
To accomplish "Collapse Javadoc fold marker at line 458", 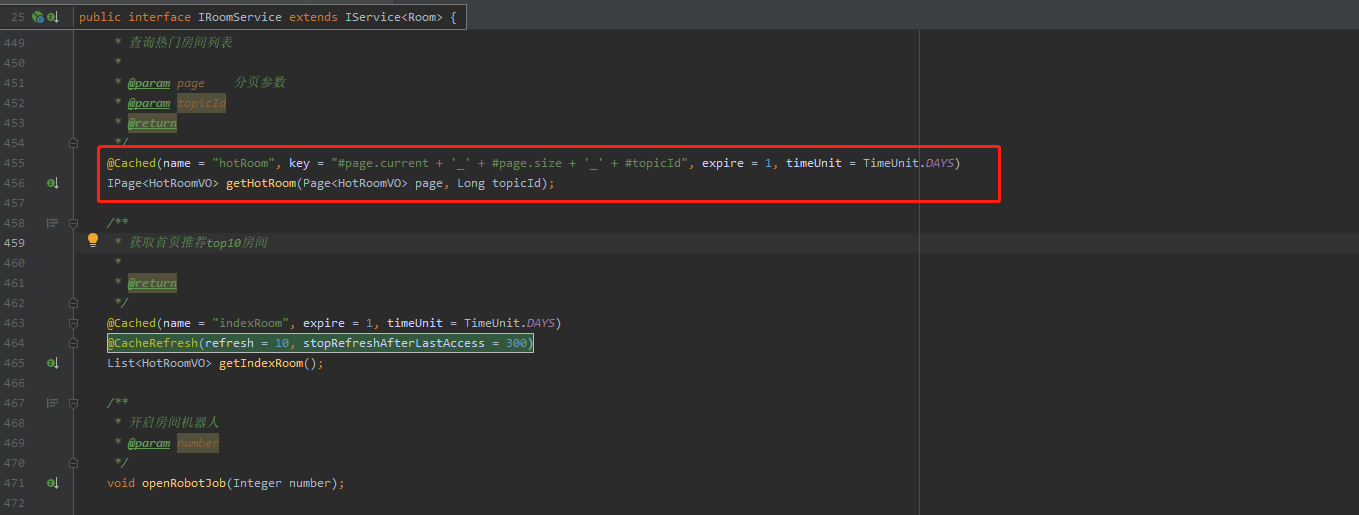I will tap(73, 223).
